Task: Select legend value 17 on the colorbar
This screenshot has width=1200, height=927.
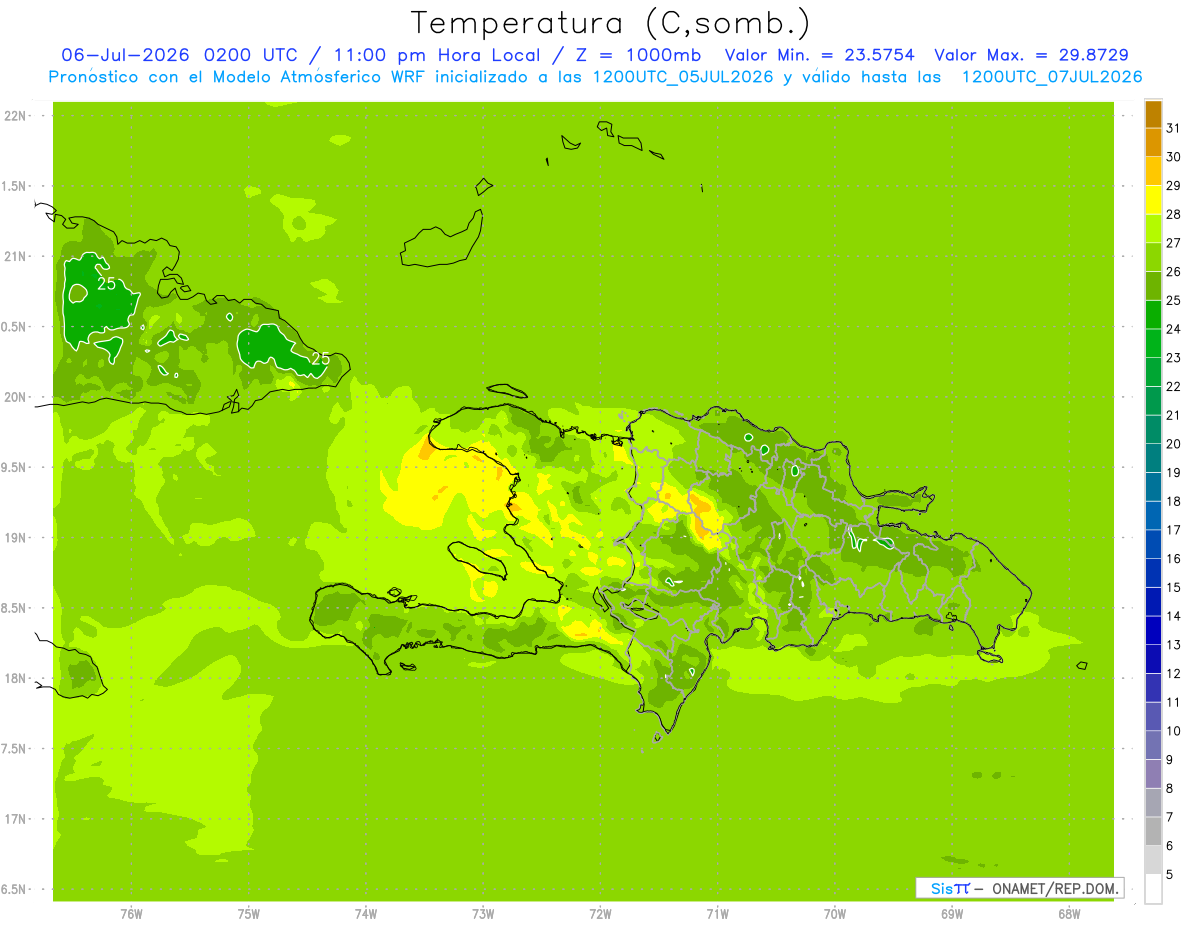Action: pos(1174,530)
